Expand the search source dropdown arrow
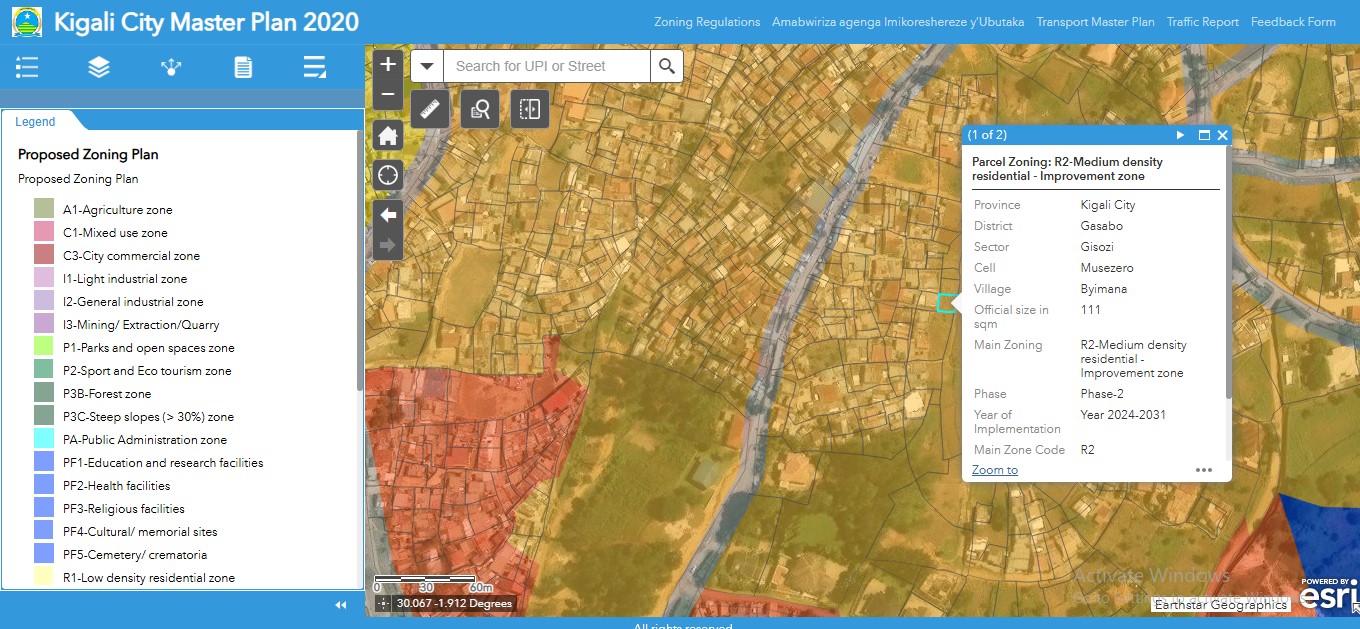 click(x=427, y=66)
